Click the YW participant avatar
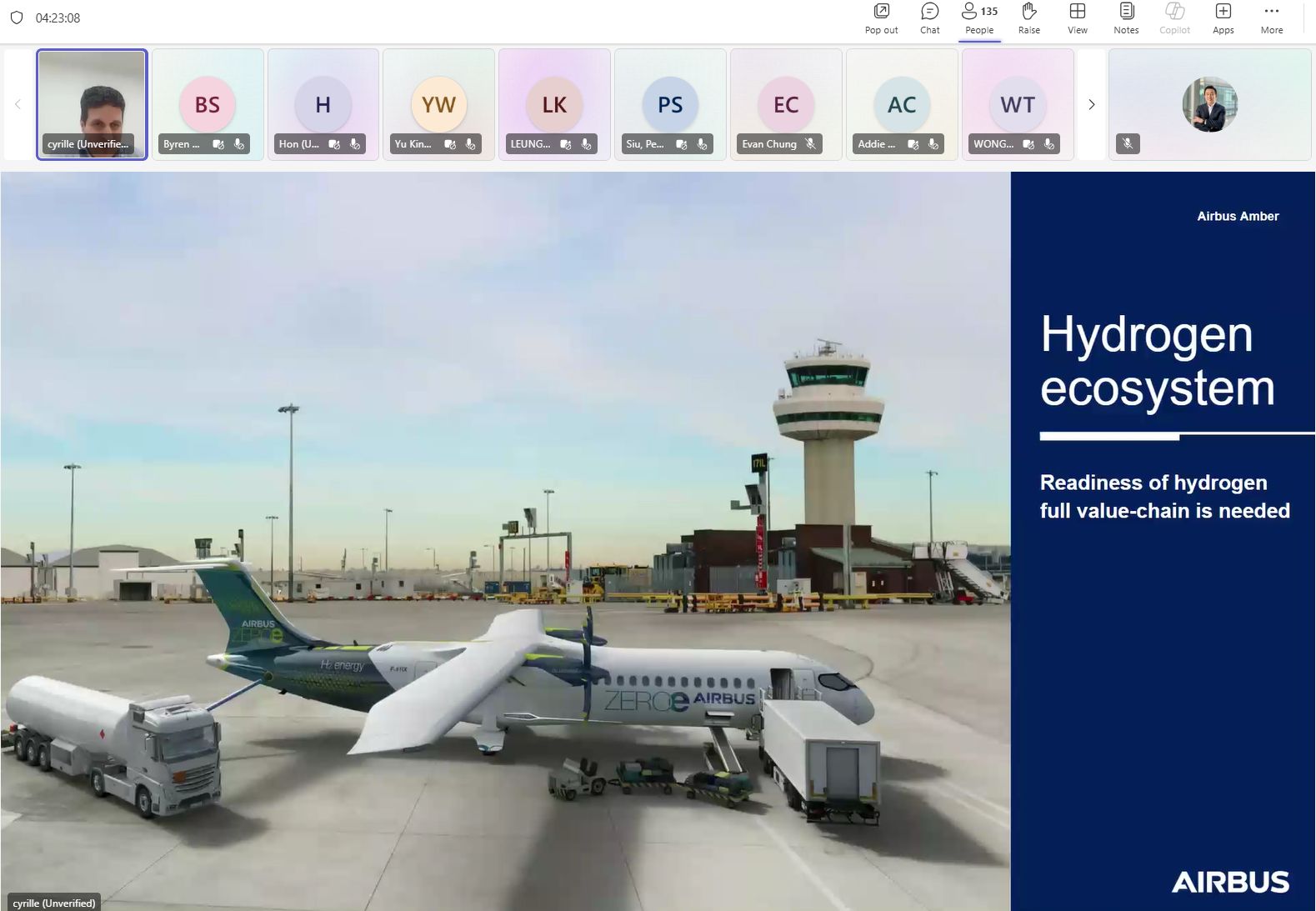 pyautogui.click(x=438, y=104)
